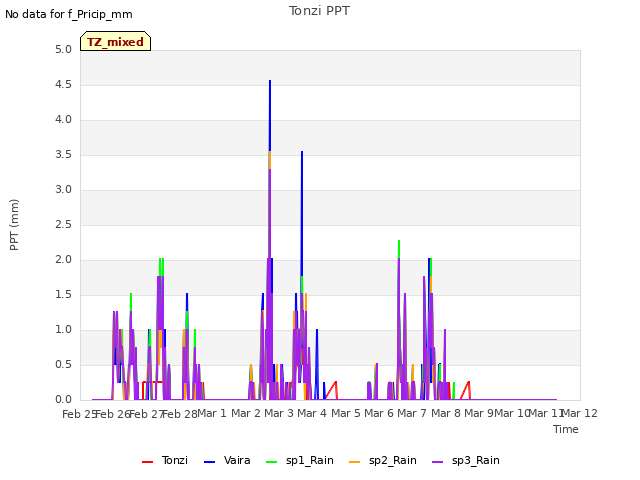Click the No data for f_Pricip_mm message
640x480 pixels.
pyautogui.click(x=69, y=14)
